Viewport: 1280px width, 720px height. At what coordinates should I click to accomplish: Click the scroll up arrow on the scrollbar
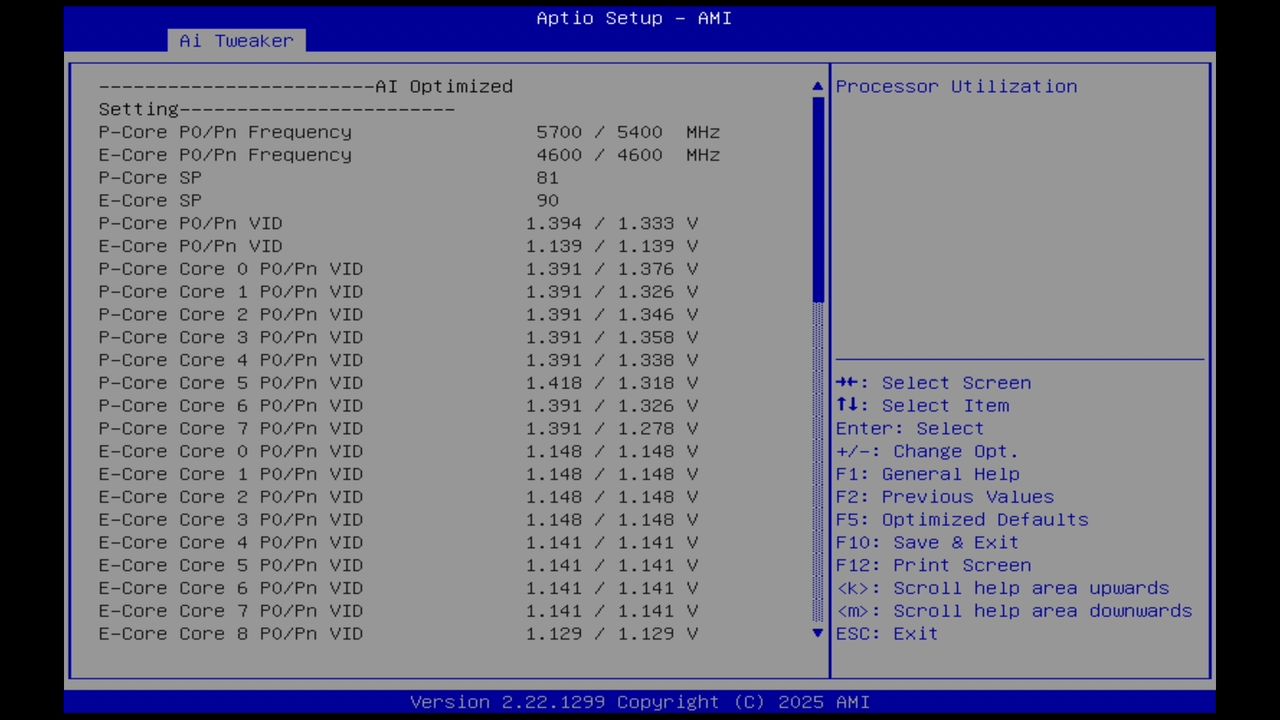coord(817,86)
